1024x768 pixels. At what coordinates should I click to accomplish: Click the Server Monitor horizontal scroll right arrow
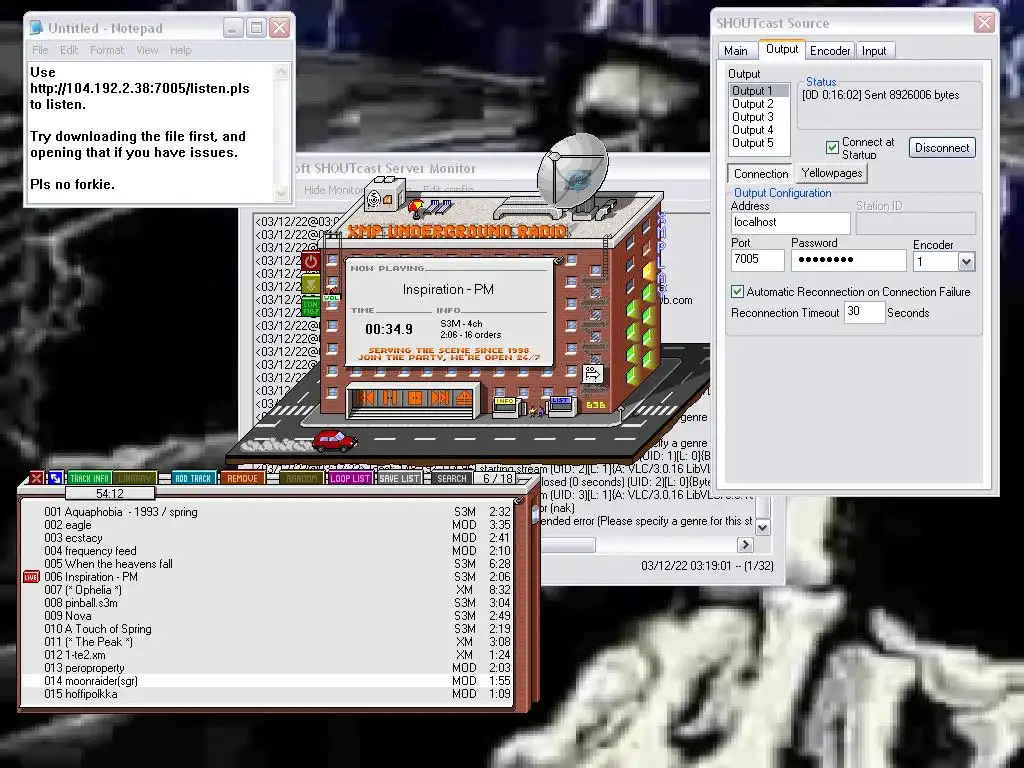click(744, 545)
